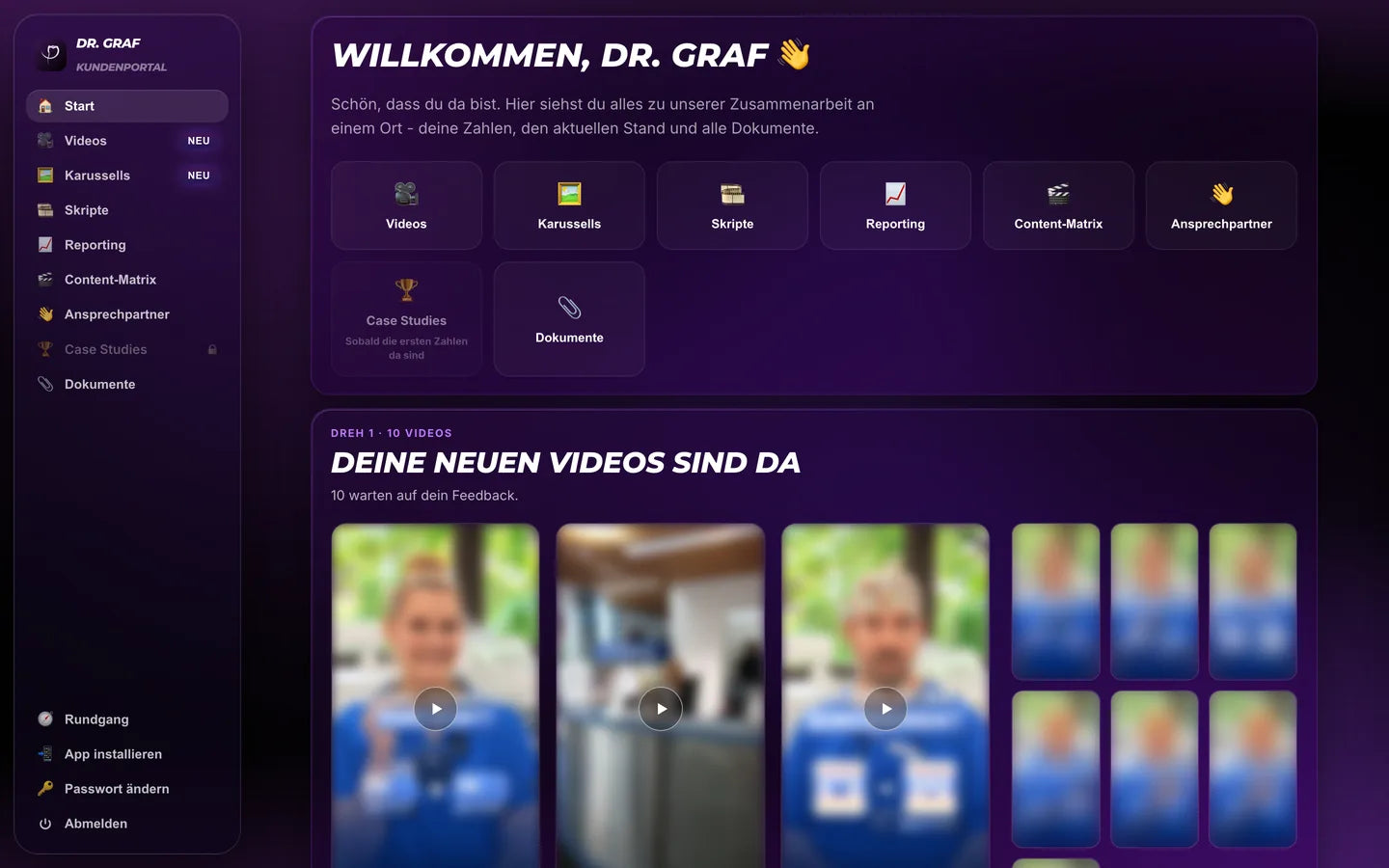This screenshot has height=868, width=1389.
Task: Open Skripte in the sidebar
Action: click(127, 210)
